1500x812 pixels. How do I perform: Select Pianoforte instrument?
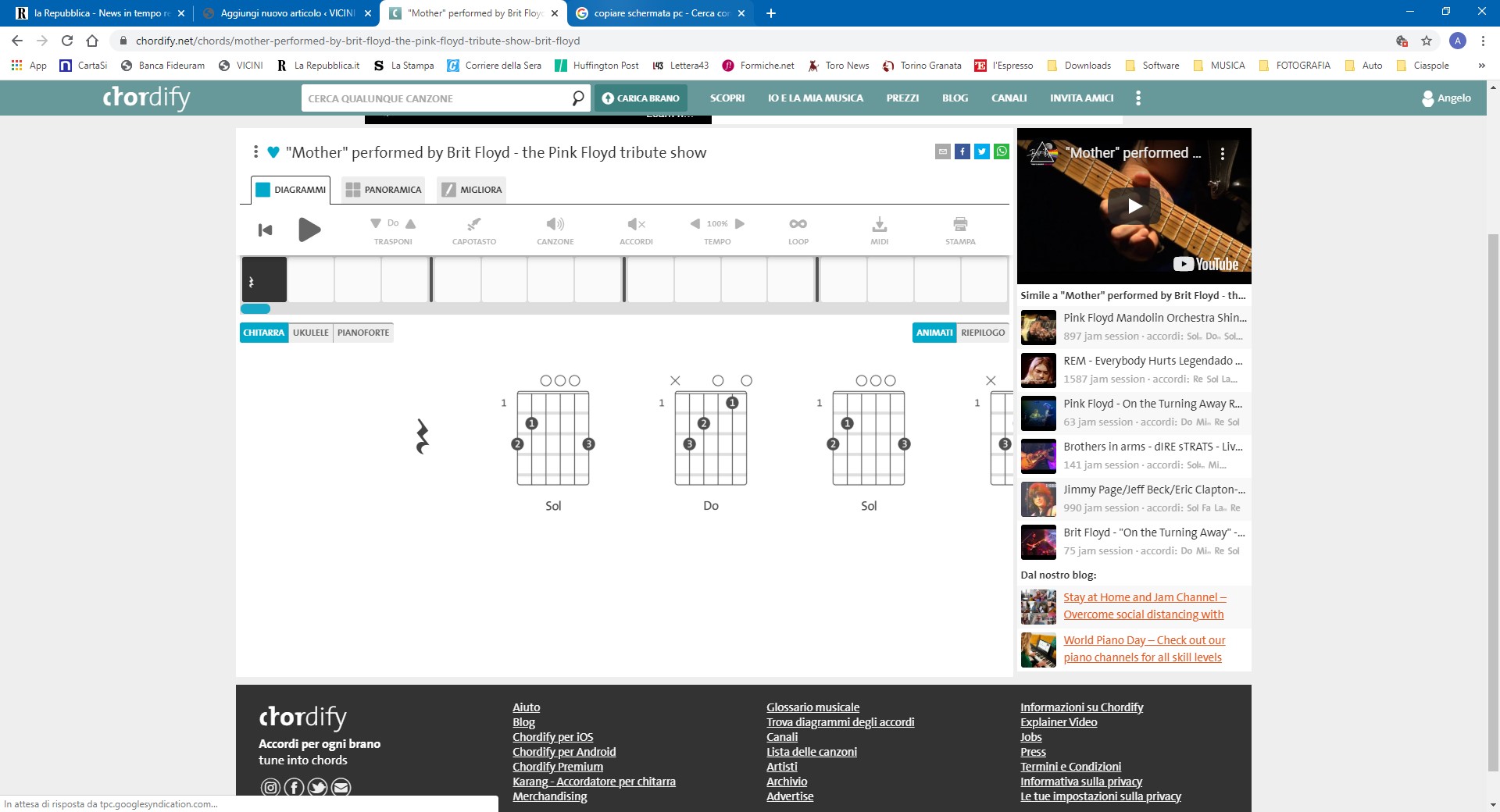363,333
